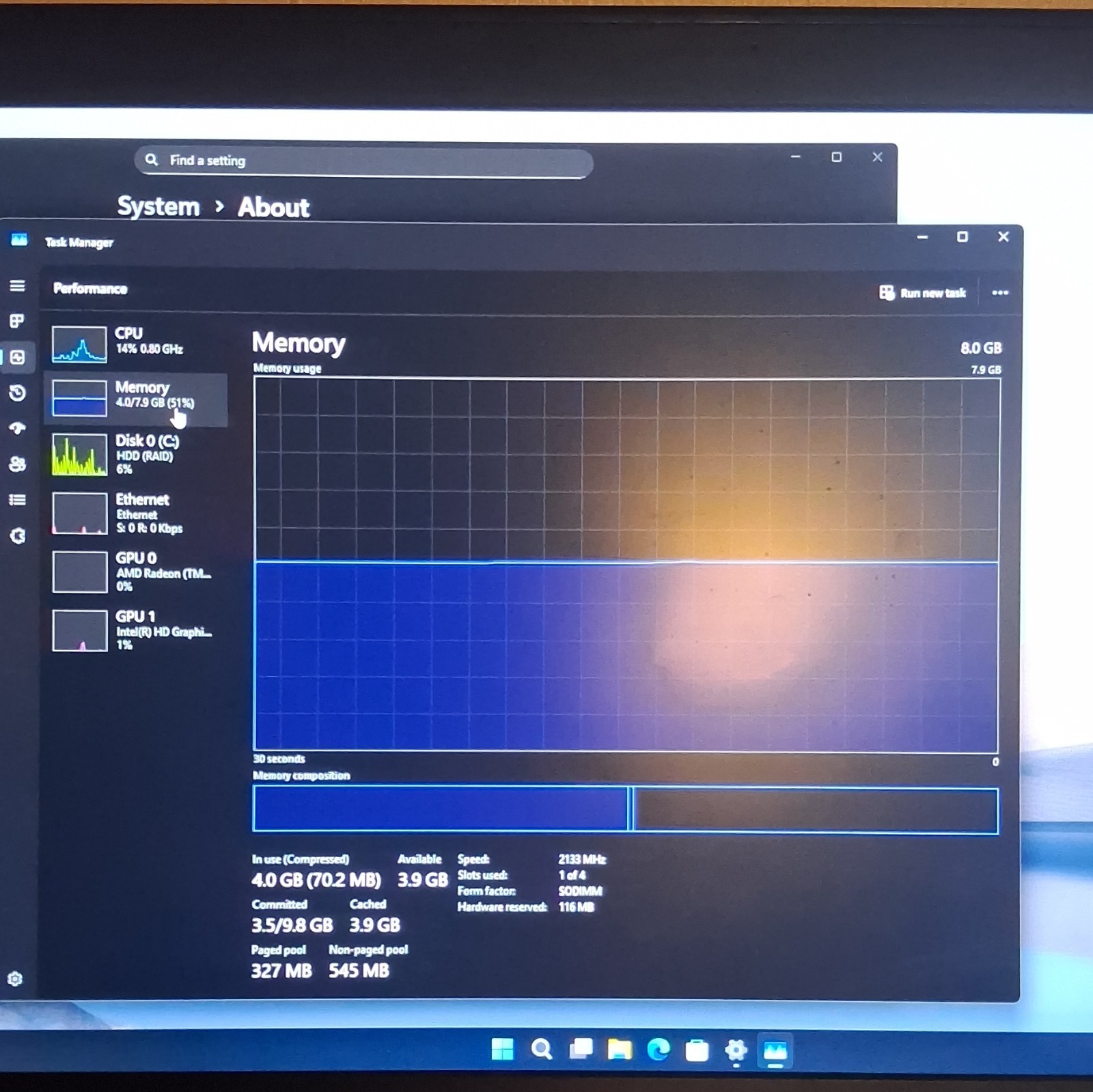Click the System breadcrumb in Settings window
Screen dimensions: 1093x1092
[x=158, y=206]
